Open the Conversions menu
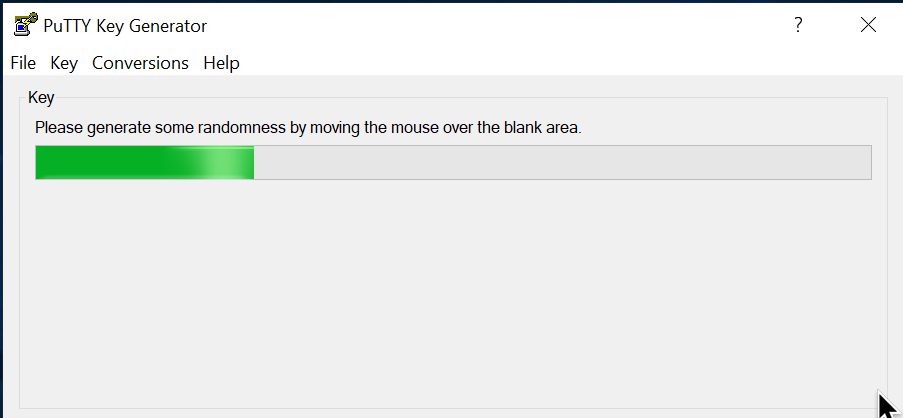The width and height of the screenshot is (903, 418). (141, 63)
